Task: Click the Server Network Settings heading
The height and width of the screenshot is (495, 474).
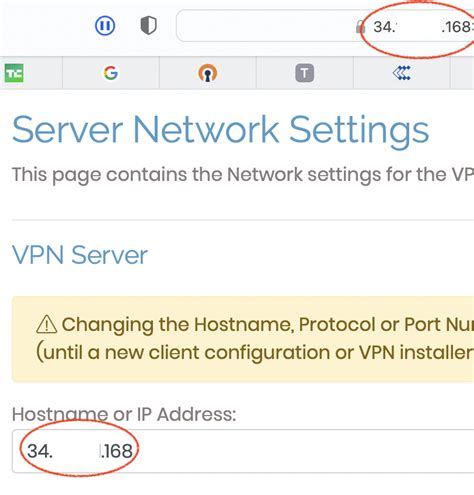Action: [221, 131]
